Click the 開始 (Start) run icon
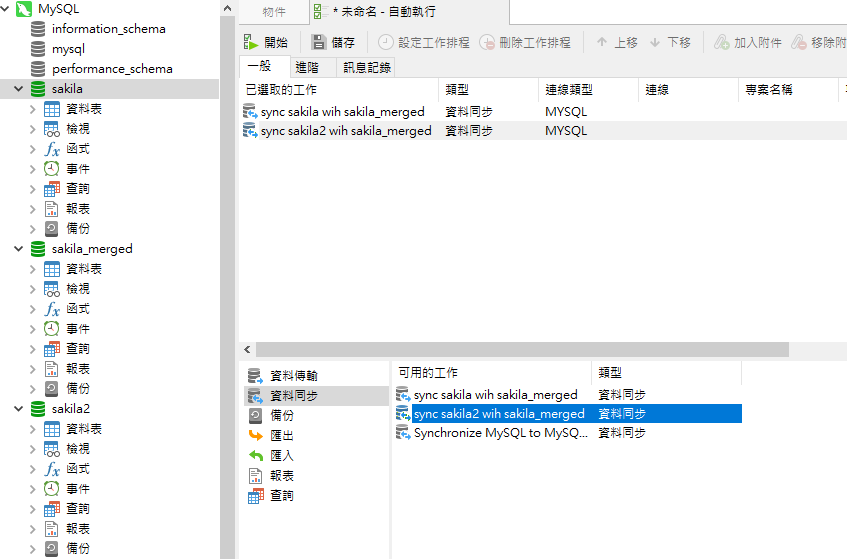 pos(250,42)
